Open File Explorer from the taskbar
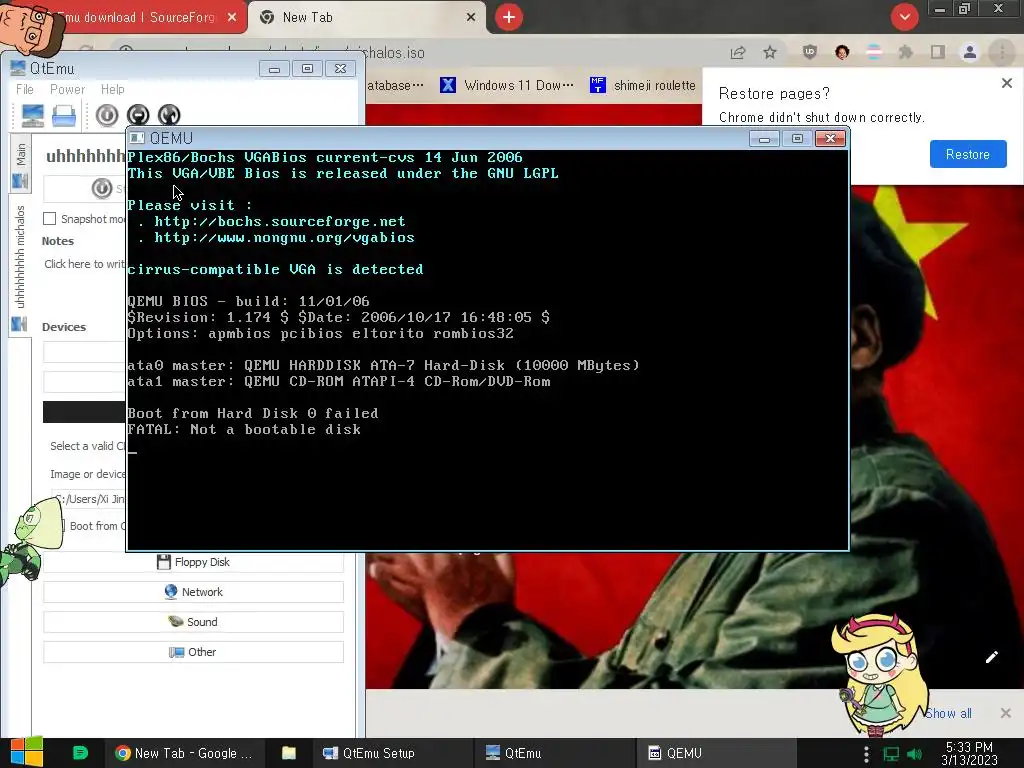The width and height of the screenshot is (1024, 768). pos(289,754)
